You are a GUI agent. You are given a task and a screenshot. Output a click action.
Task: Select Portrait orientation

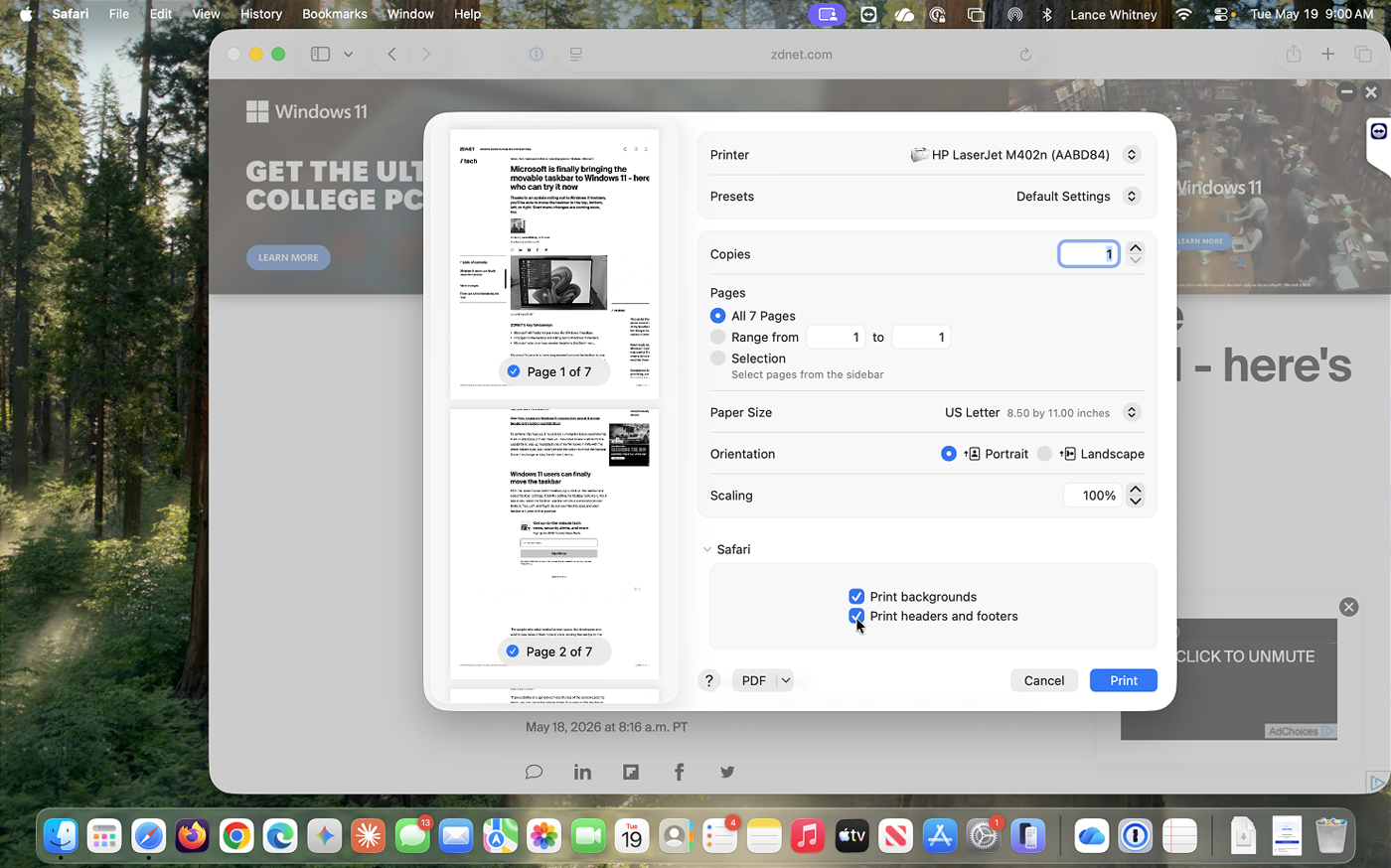click(949, 454)
